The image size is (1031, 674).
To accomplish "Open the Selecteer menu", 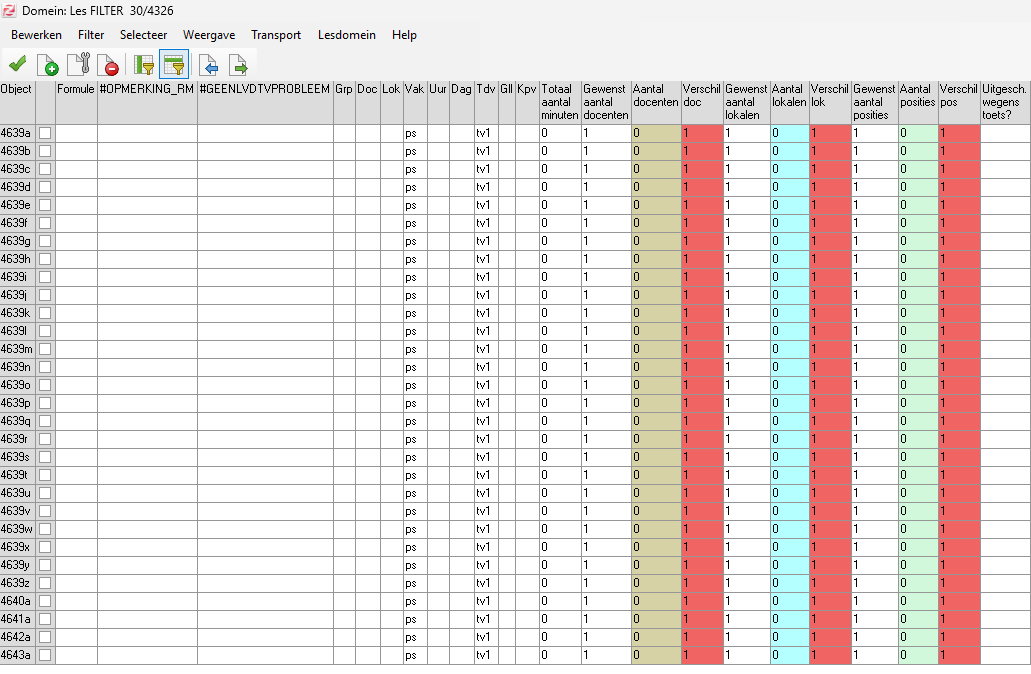I will click(143, 35).
